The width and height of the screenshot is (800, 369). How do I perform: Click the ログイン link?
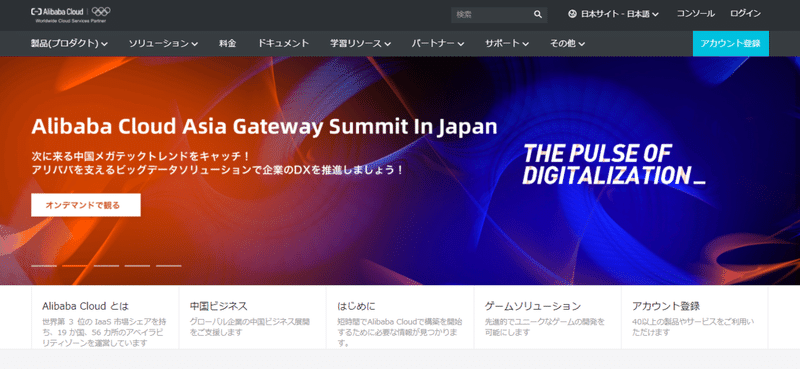(x=745, y=14)
